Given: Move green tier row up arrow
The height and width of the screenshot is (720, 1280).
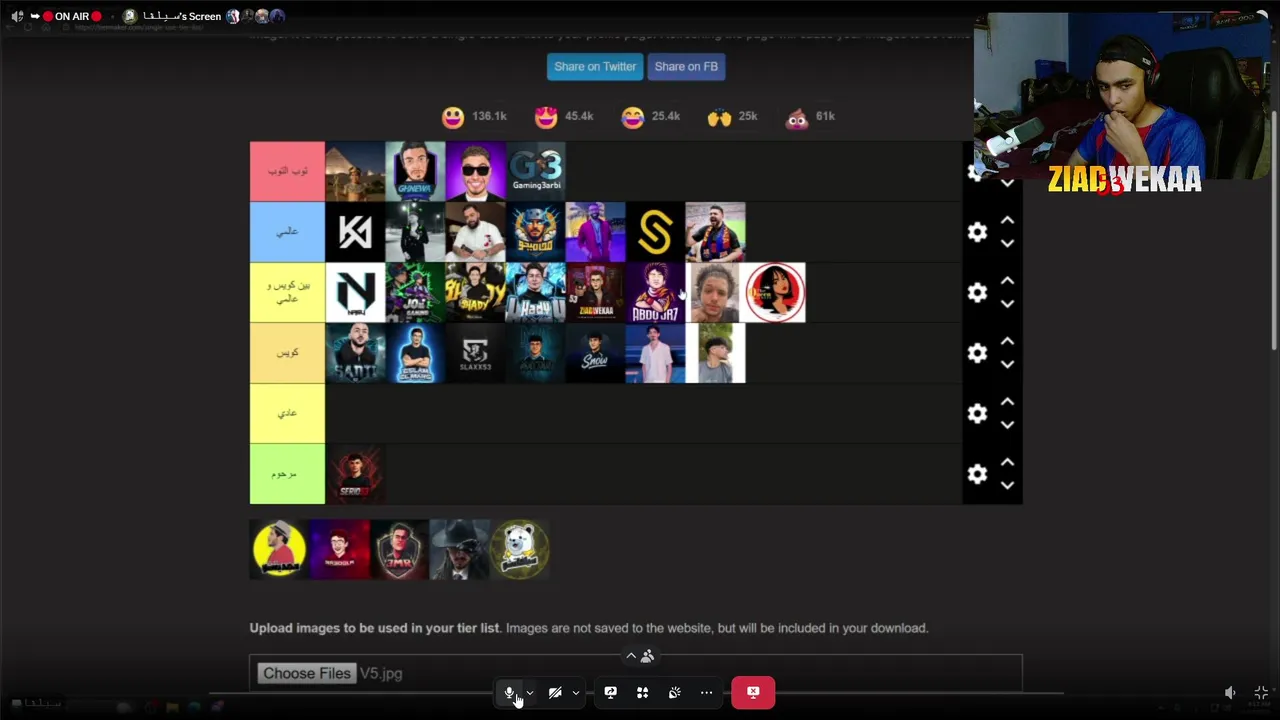Looking at the screenshot, I should coord(1007,462).
